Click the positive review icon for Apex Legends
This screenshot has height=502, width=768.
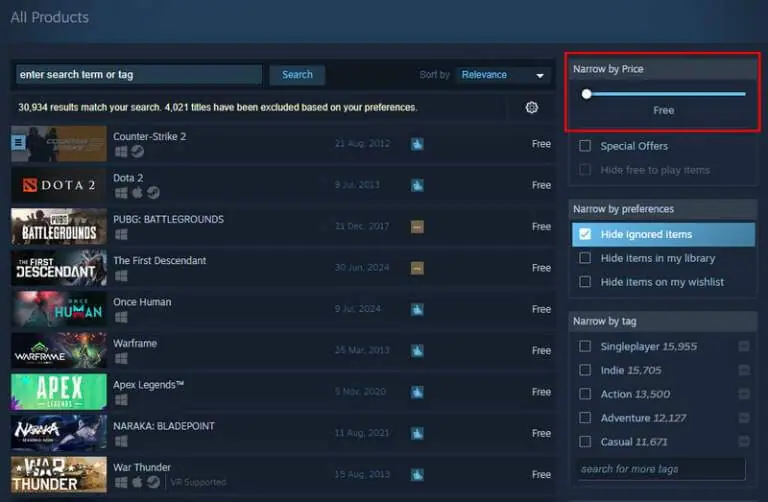pyautogui.click(x=417, y=392)
